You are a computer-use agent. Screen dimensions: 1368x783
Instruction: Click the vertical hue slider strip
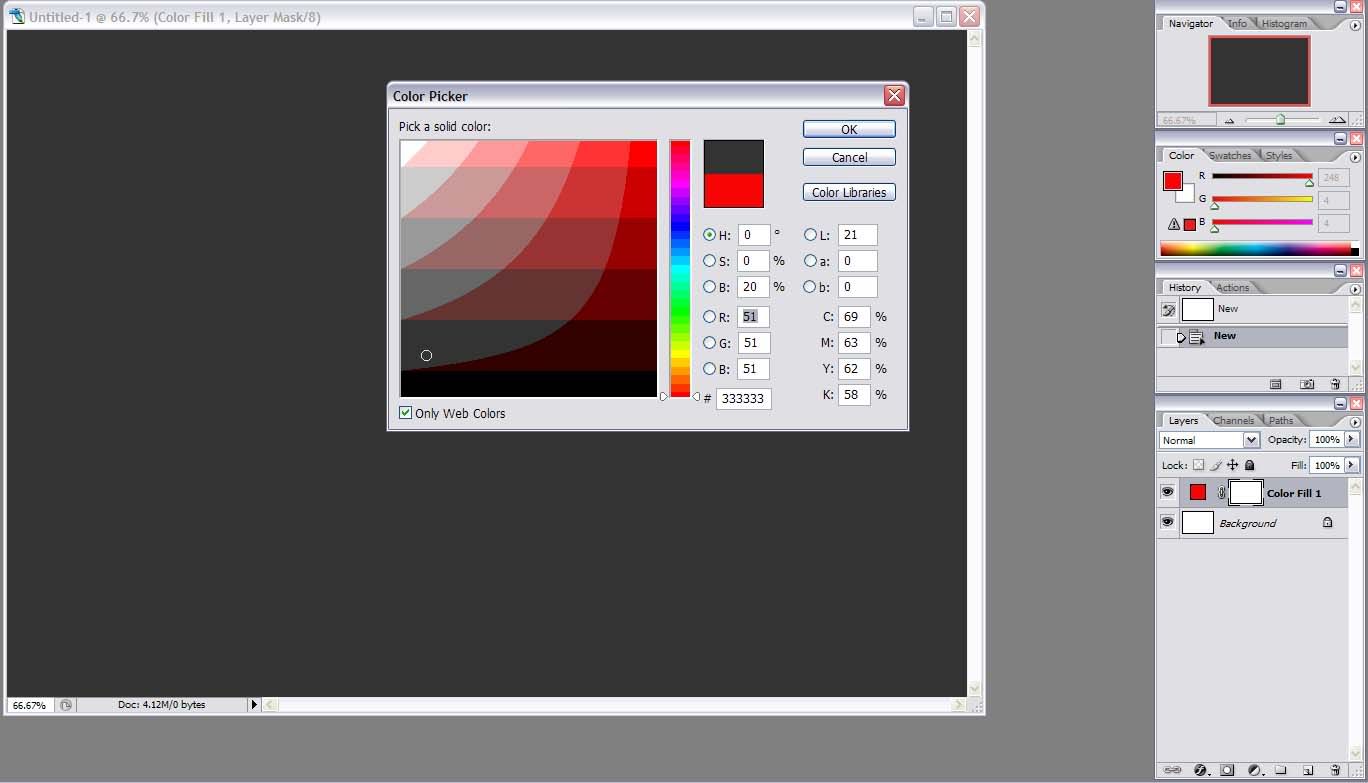point(680,268)
